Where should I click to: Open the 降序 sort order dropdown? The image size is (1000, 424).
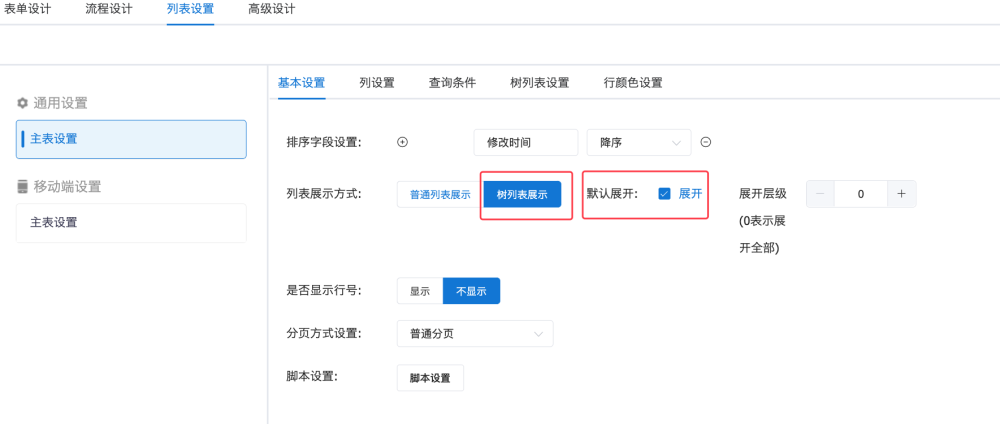pos(638,143)
